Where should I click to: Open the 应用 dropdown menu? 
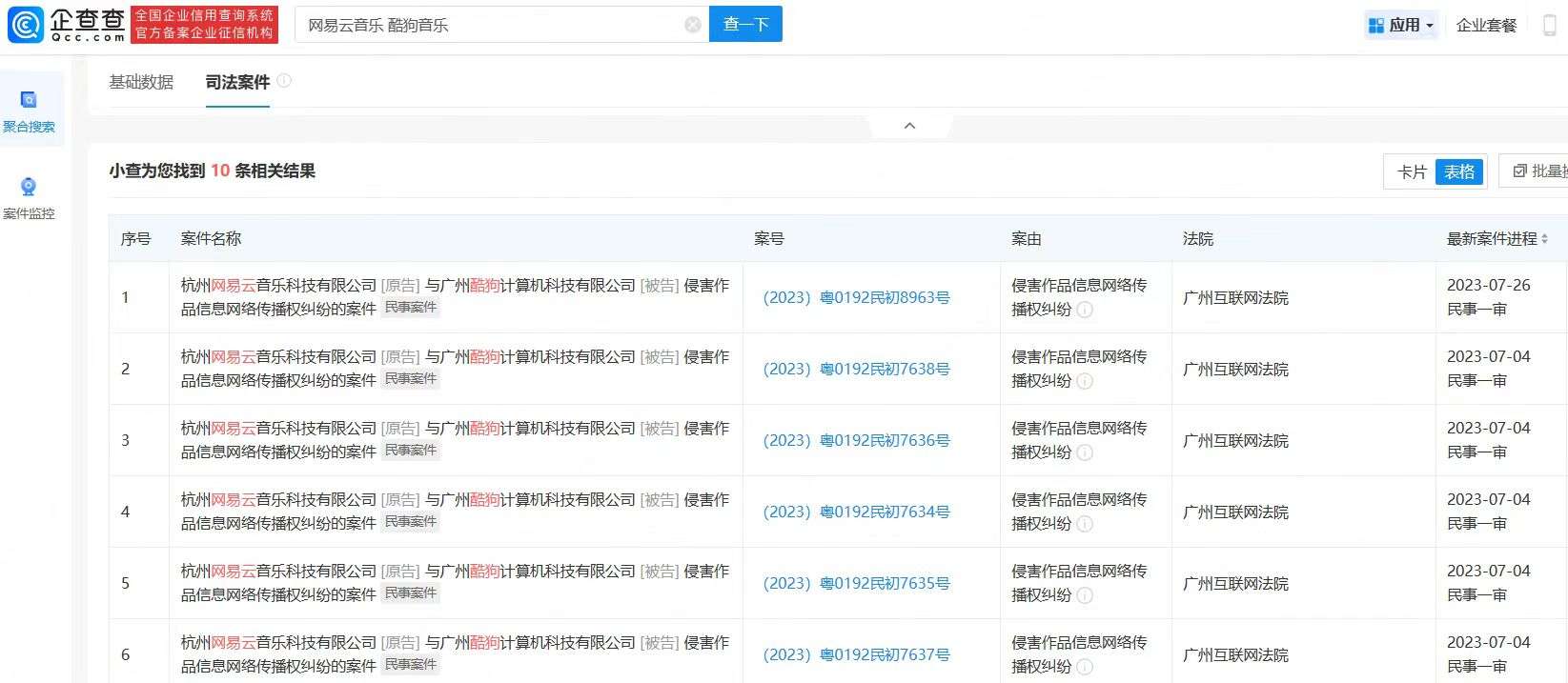point(1400,26)
